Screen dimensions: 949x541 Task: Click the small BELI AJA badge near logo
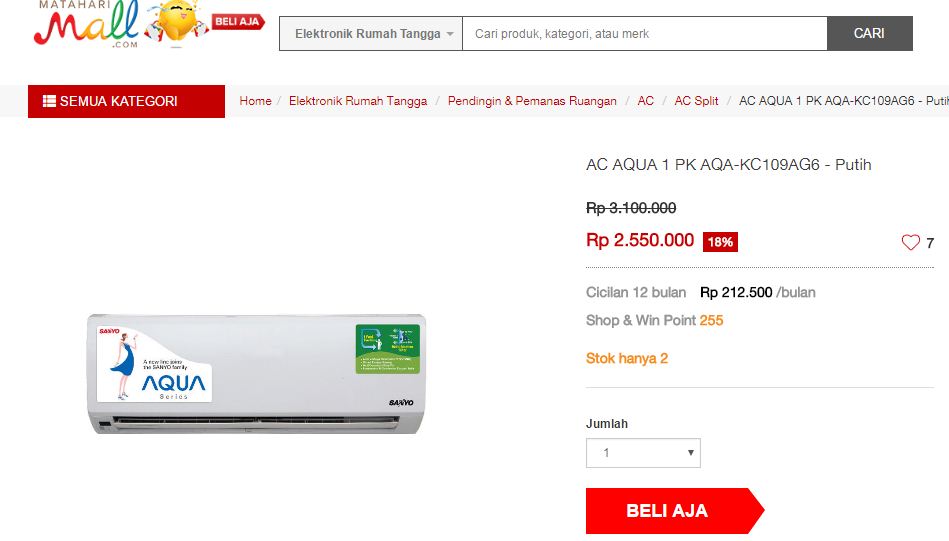(238, 22)
